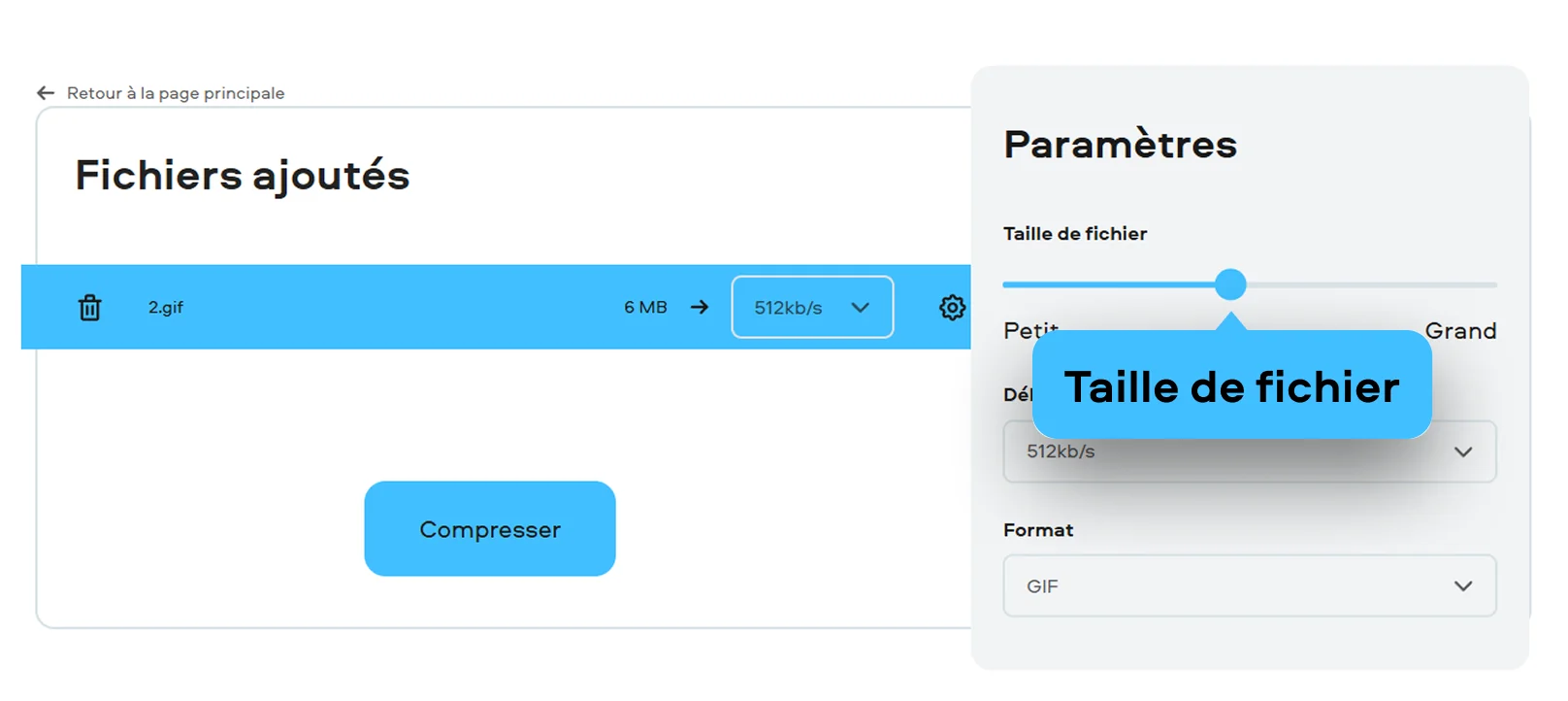Click the 6 MB file size text
The width and height of the screenshot is (1568, 701).
pyautogui.click(x=645, y=308)
